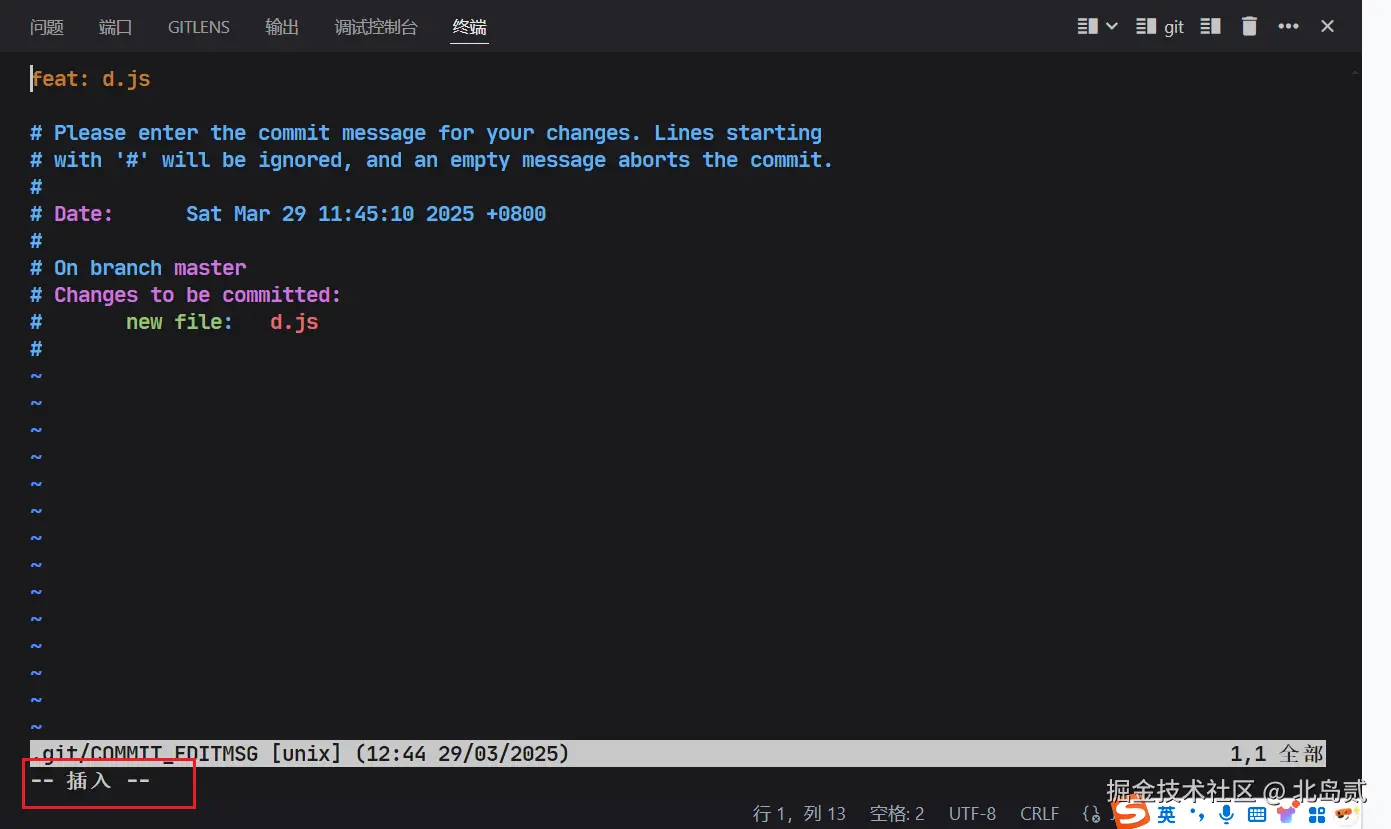
Task: Change file encoding via UTF-8 status item
Action: [x=972, y=814]
